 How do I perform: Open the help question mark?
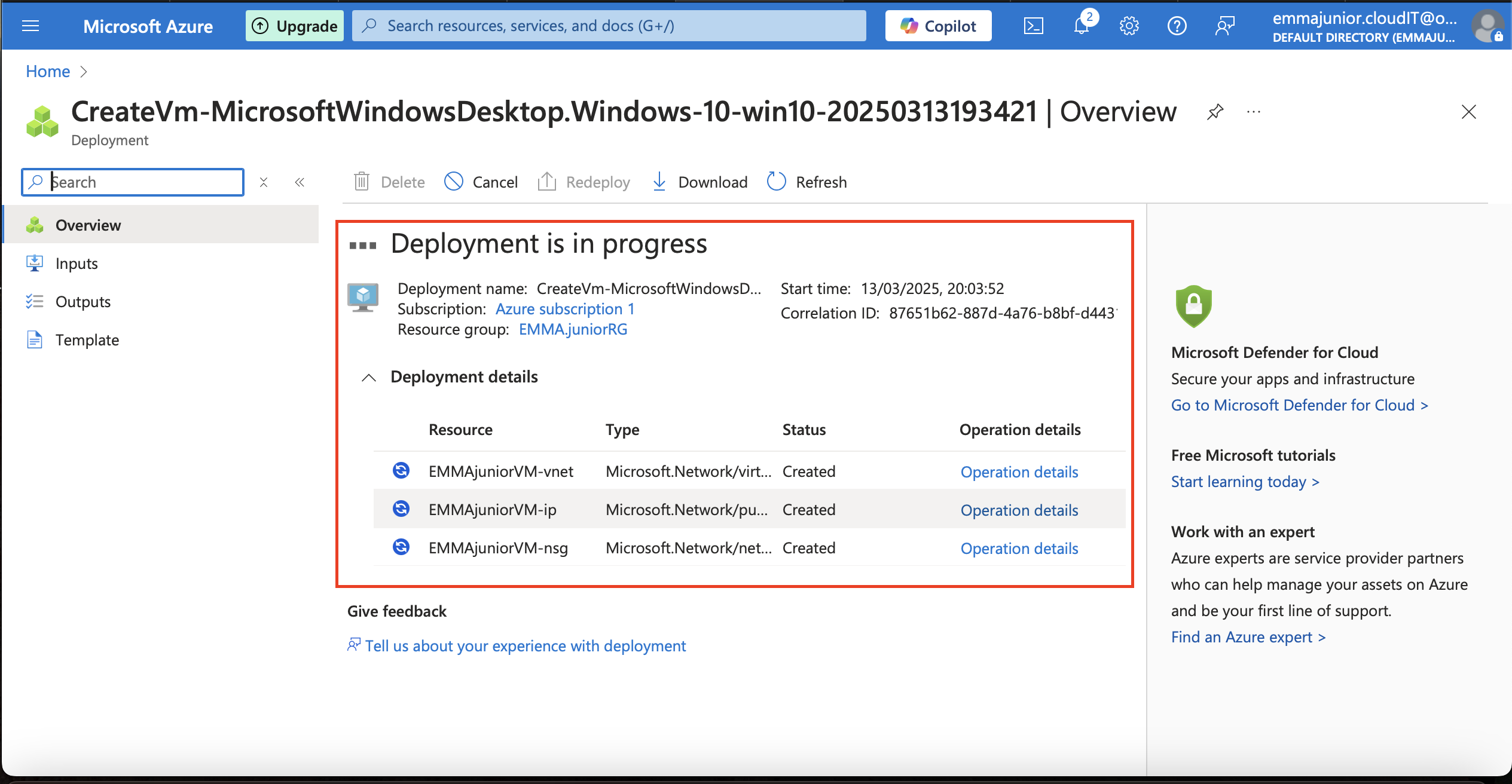pyautogui.click(x=1177, y=26)
